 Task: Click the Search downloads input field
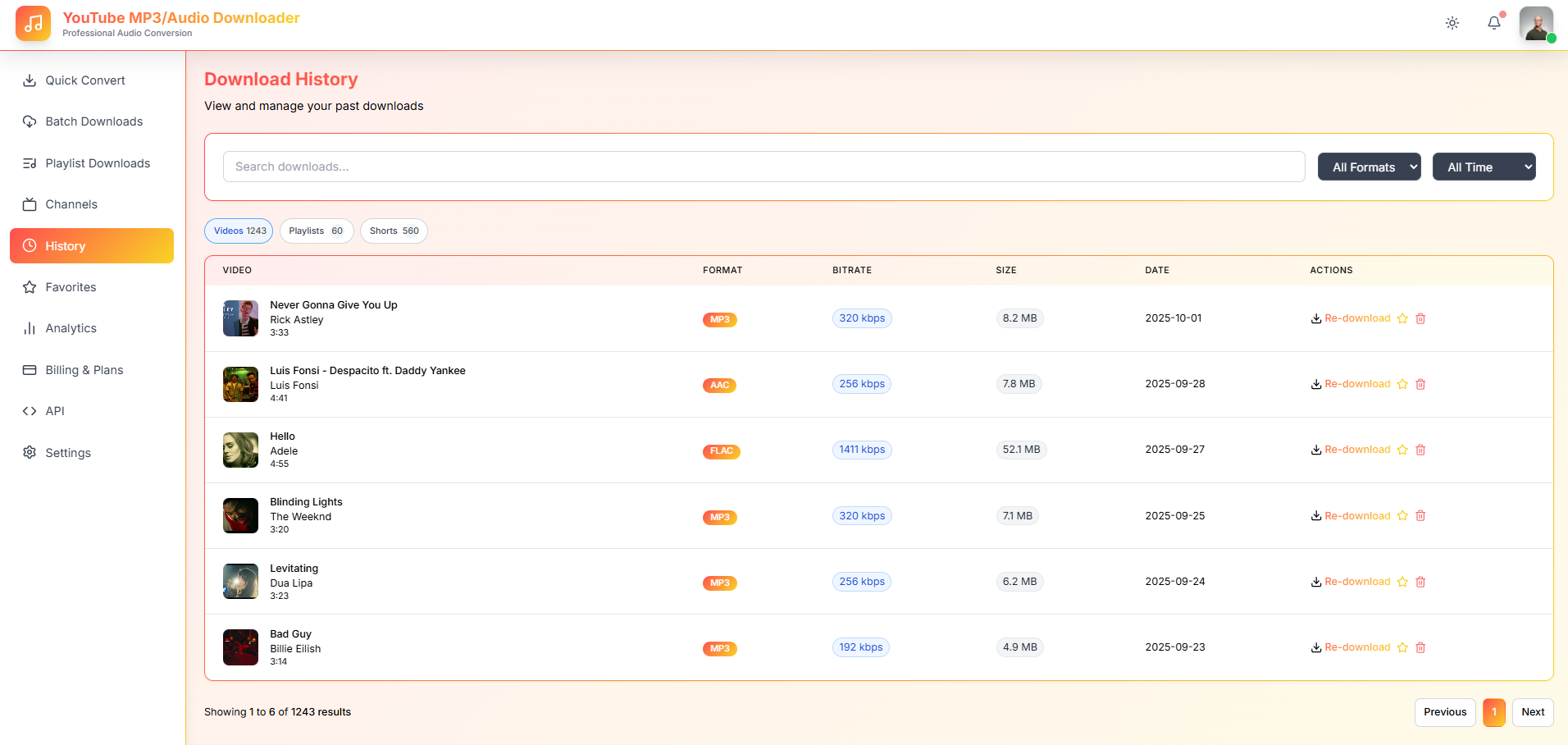(x=763, y=167)
